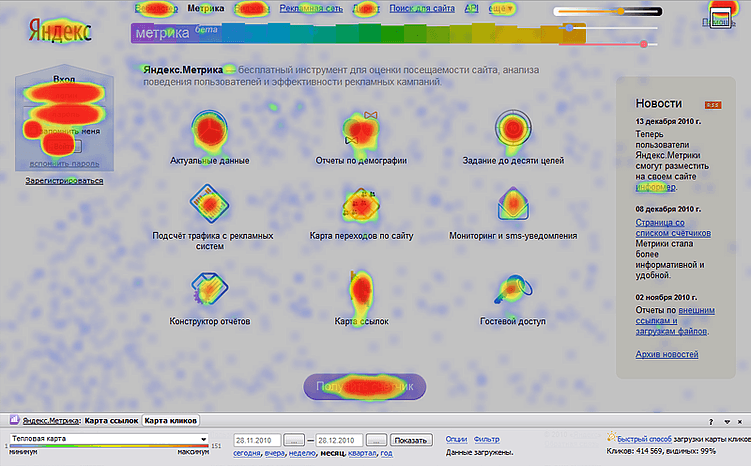The width and height of the screenshot is (751, 466).
Task: Open the Метрика item in top navigation
Action: (205, 8)
